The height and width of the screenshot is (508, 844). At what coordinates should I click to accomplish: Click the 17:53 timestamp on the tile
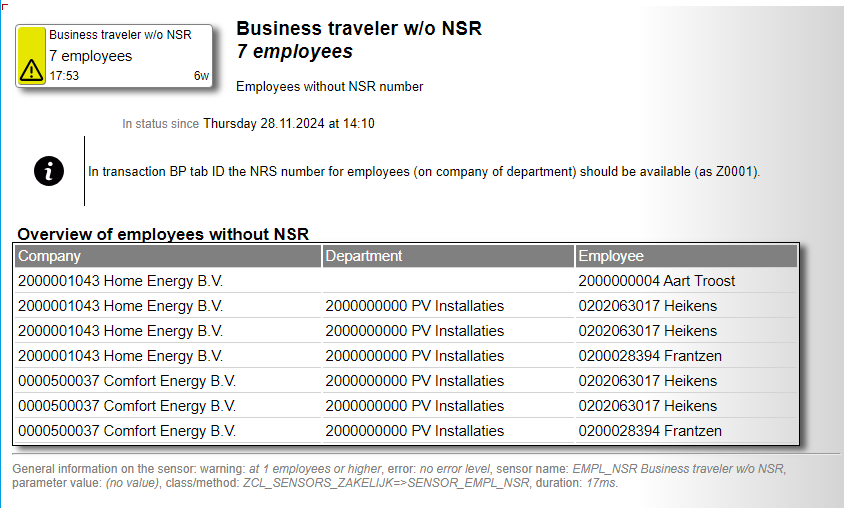pos(64,76)
